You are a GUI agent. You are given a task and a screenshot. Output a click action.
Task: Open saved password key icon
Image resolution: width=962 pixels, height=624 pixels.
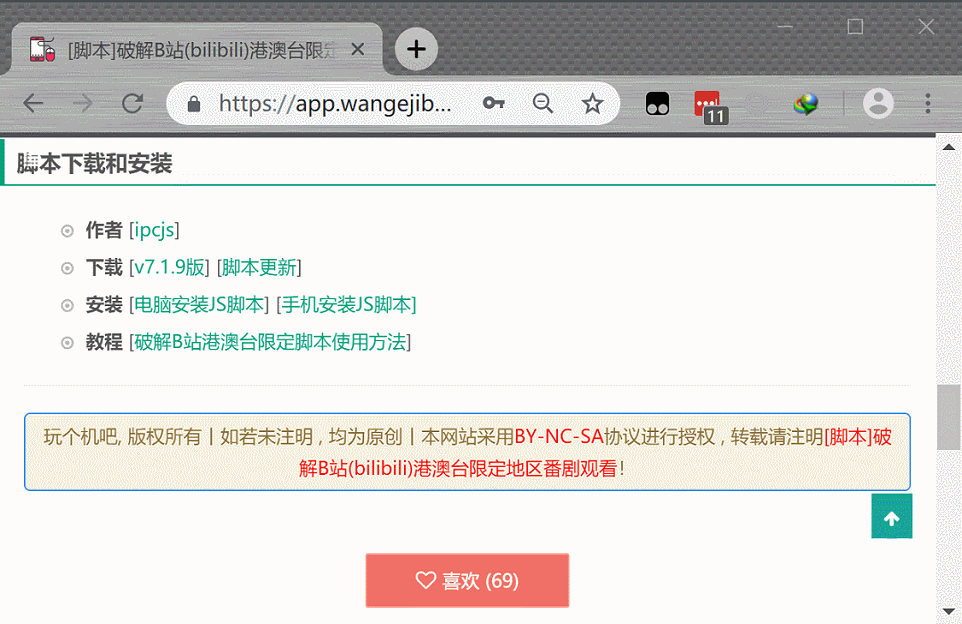(493, 103)
